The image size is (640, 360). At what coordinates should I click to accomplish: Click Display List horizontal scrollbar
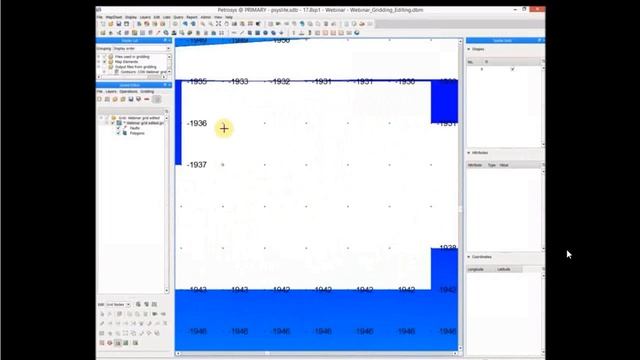132,77
